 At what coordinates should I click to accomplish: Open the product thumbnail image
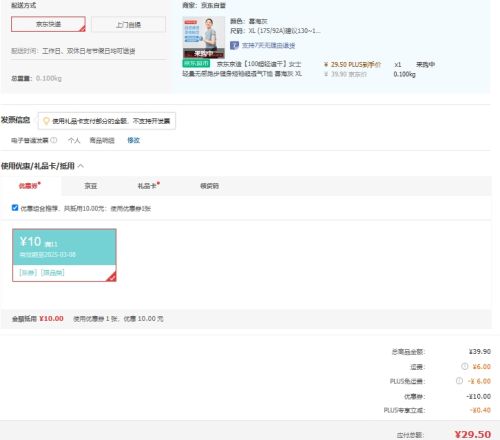click(204, 37)
